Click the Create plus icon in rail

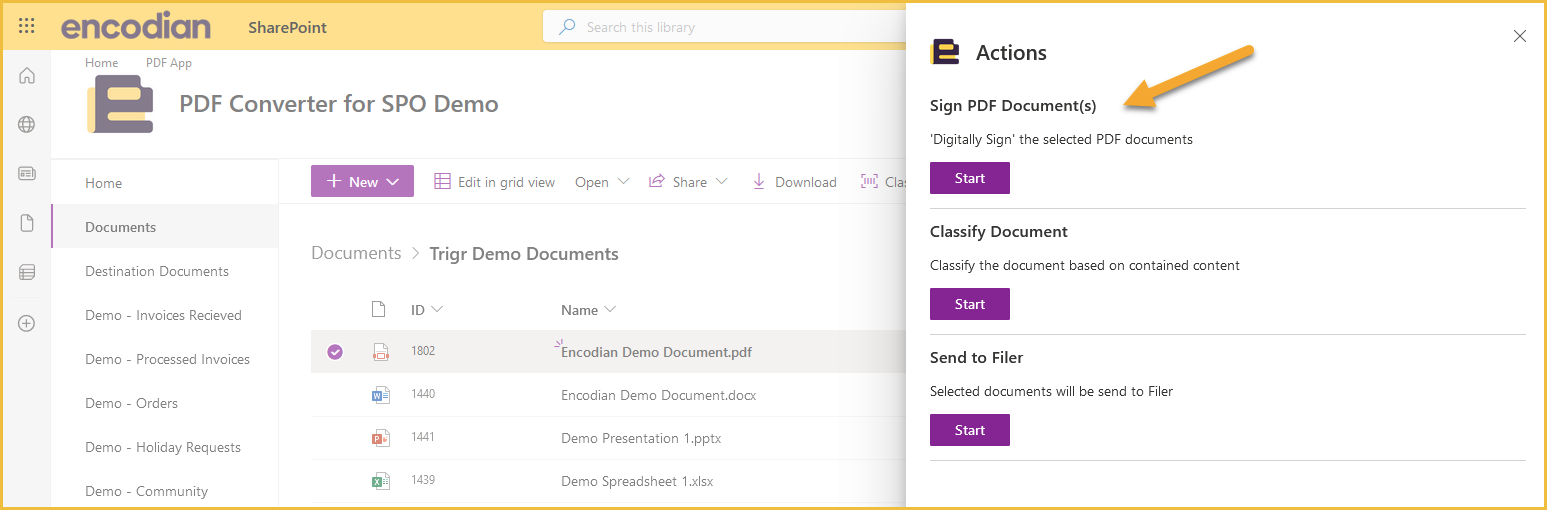tap(27, 323)
